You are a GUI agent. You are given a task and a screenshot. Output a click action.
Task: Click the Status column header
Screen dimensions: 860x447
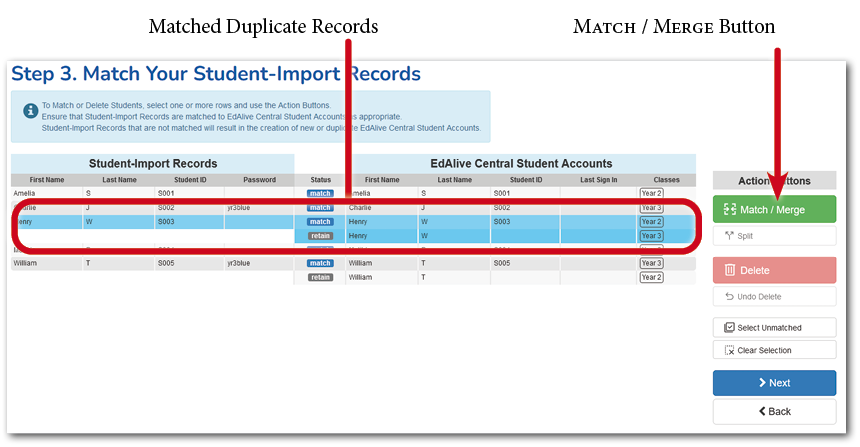[x=320, y=180]
